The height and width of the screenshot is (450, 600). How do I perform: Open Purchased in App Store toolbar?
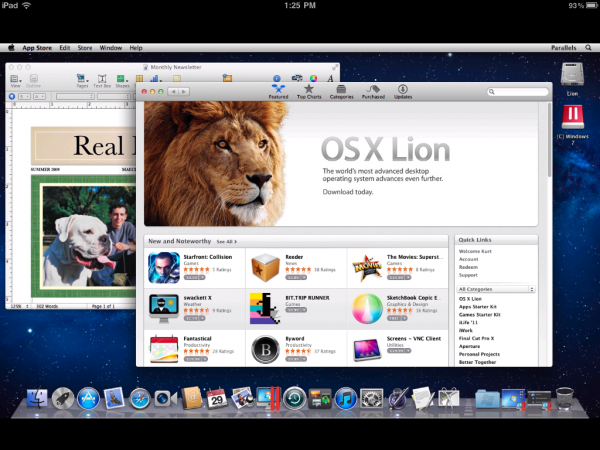pyautogui.click(x=373, y=92)
